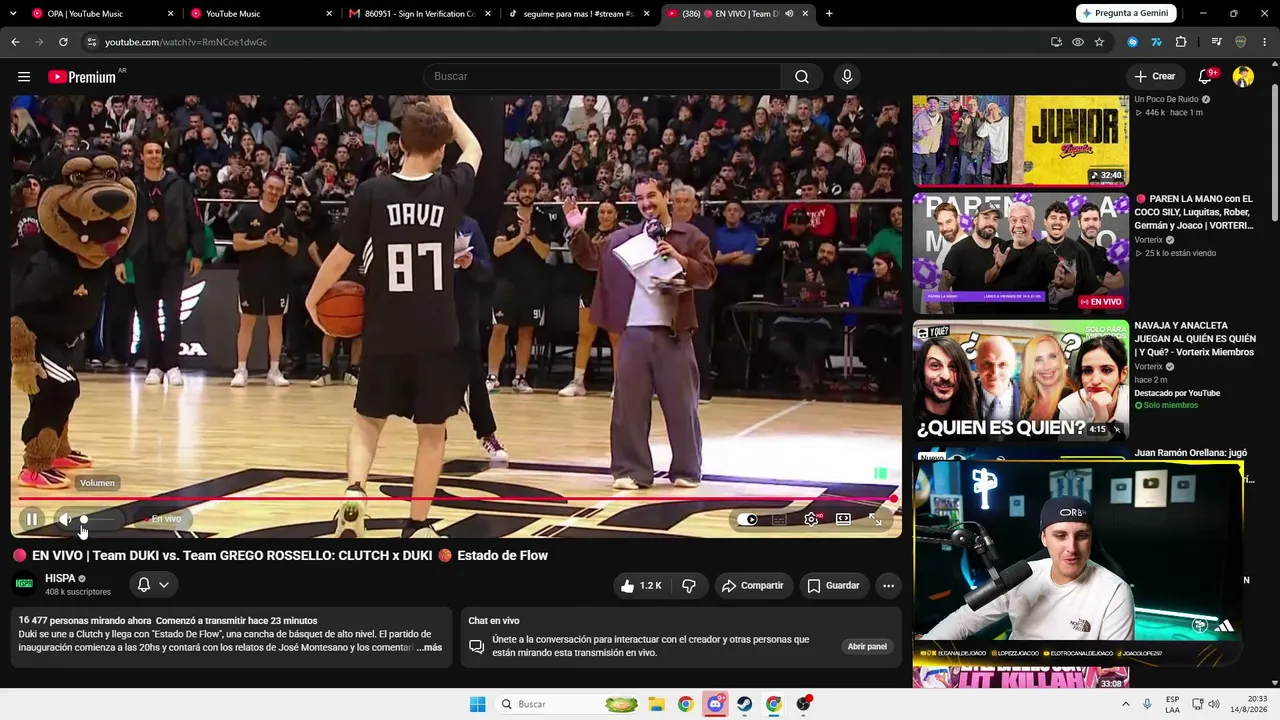The height and width of the screenshot is (720, 1280).
Task: Toggle autoplay switch in the player
Action: [747, 519]
